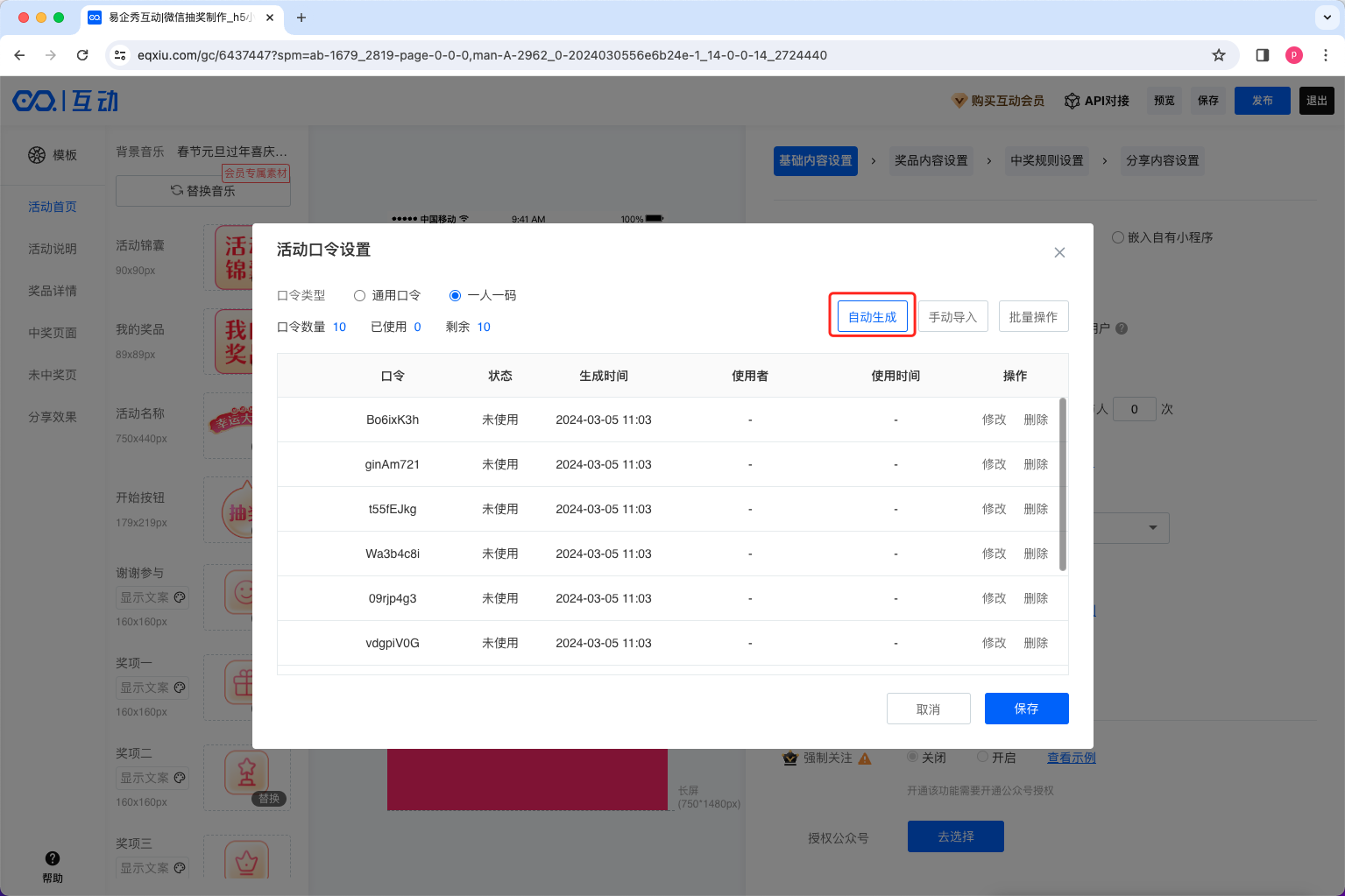
Task: Click the 自动生成 button
Action: pos(872,316)
